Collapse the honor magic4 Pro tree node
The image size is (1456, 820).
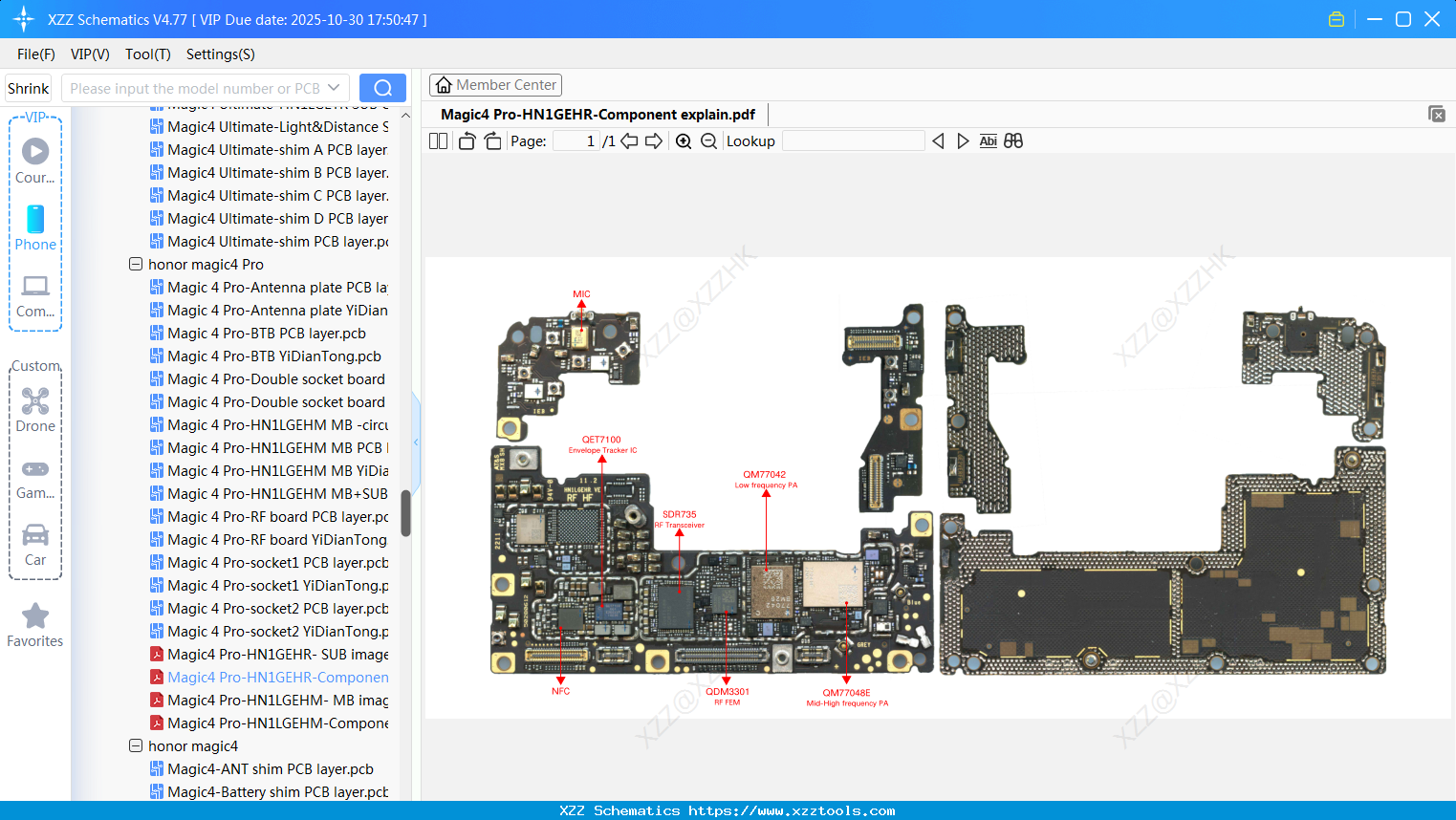tap(136, 264)
